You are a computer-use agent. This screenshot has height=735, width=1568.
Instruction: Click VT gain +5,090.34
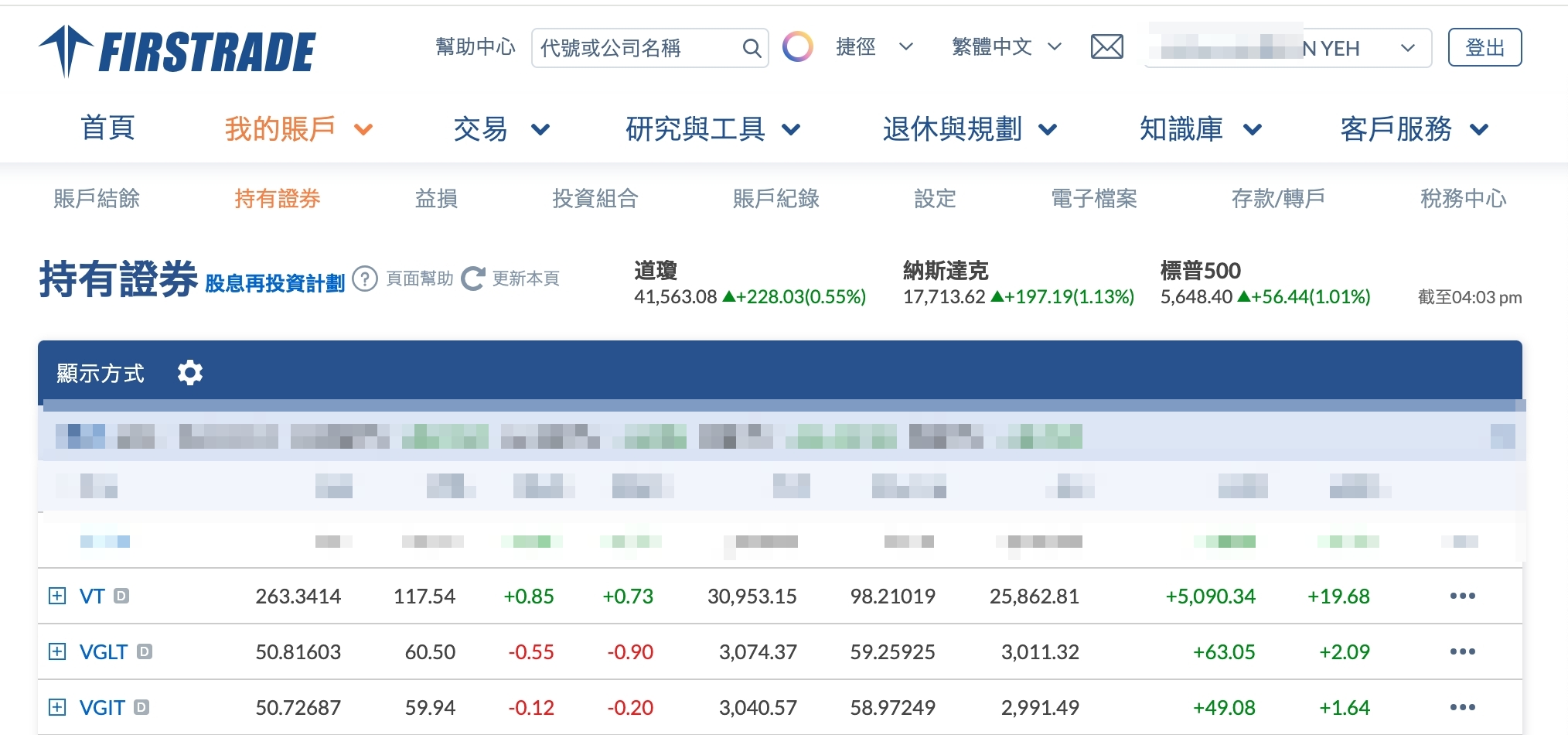tap(1211, 597)
